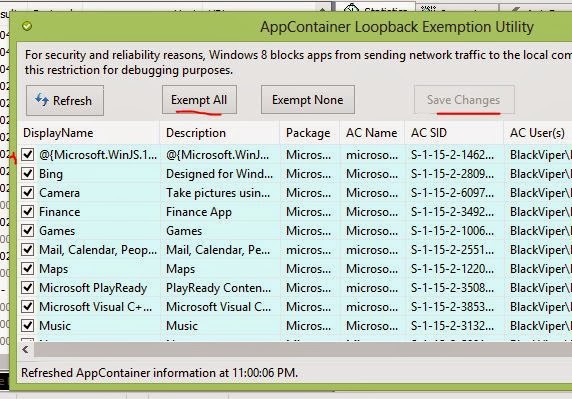
Task: Toggle the Finance app checkbox
Action: tap(28, 212)
